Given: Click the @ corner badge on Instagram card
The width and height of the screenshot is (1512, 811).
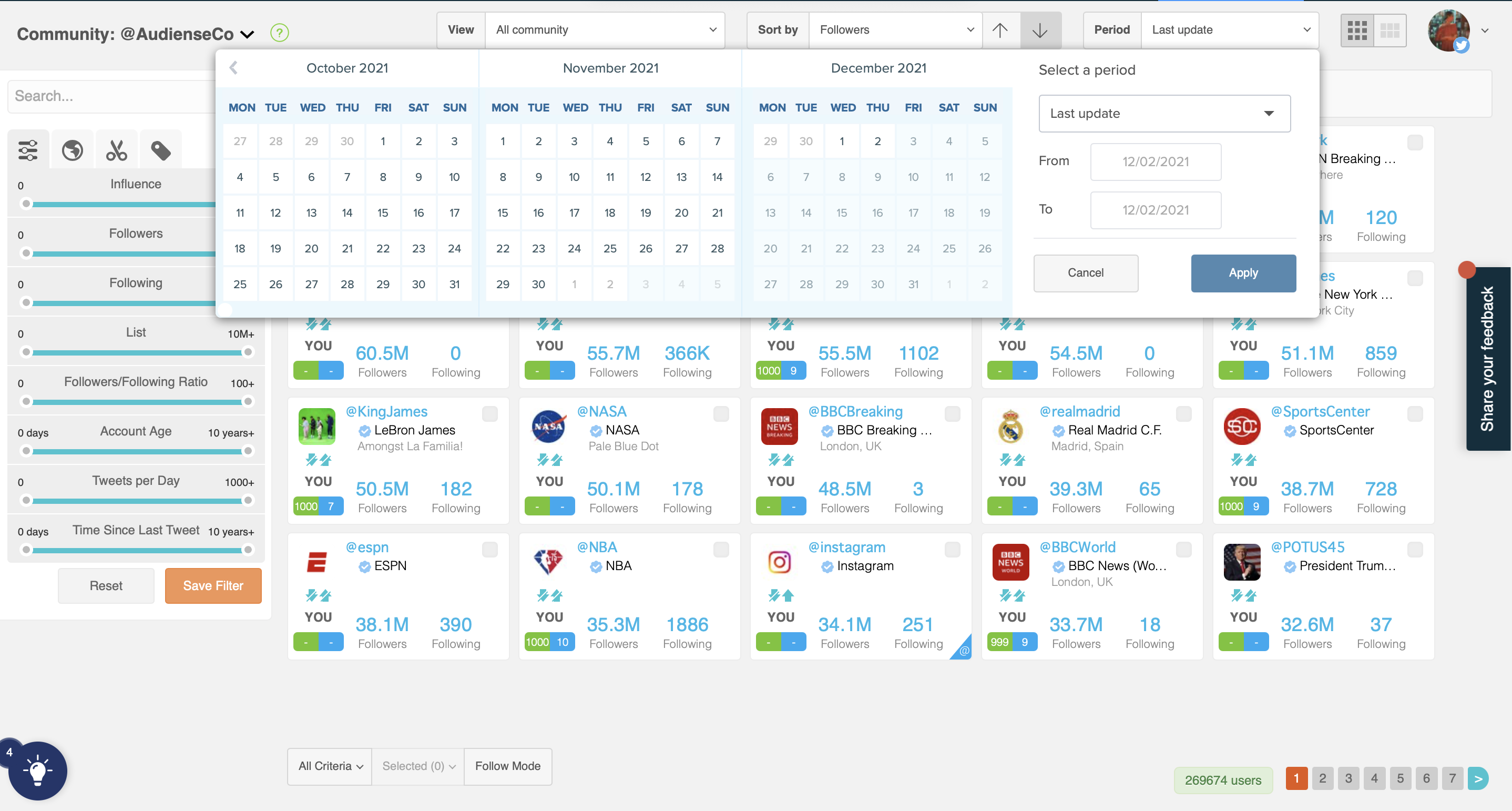Looking at the screenshot, I should coord(963,650).
